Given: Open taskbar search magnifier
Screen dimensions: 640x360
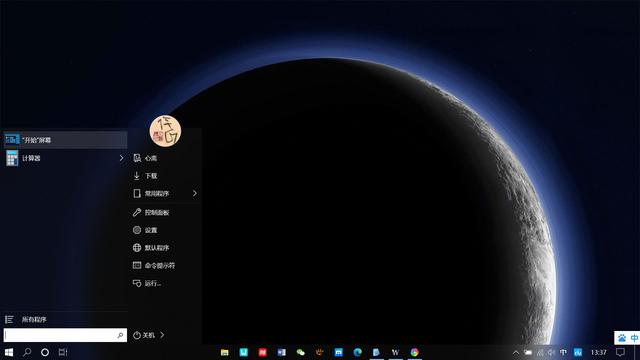Looking at the screenshot, I should [27, 352].
